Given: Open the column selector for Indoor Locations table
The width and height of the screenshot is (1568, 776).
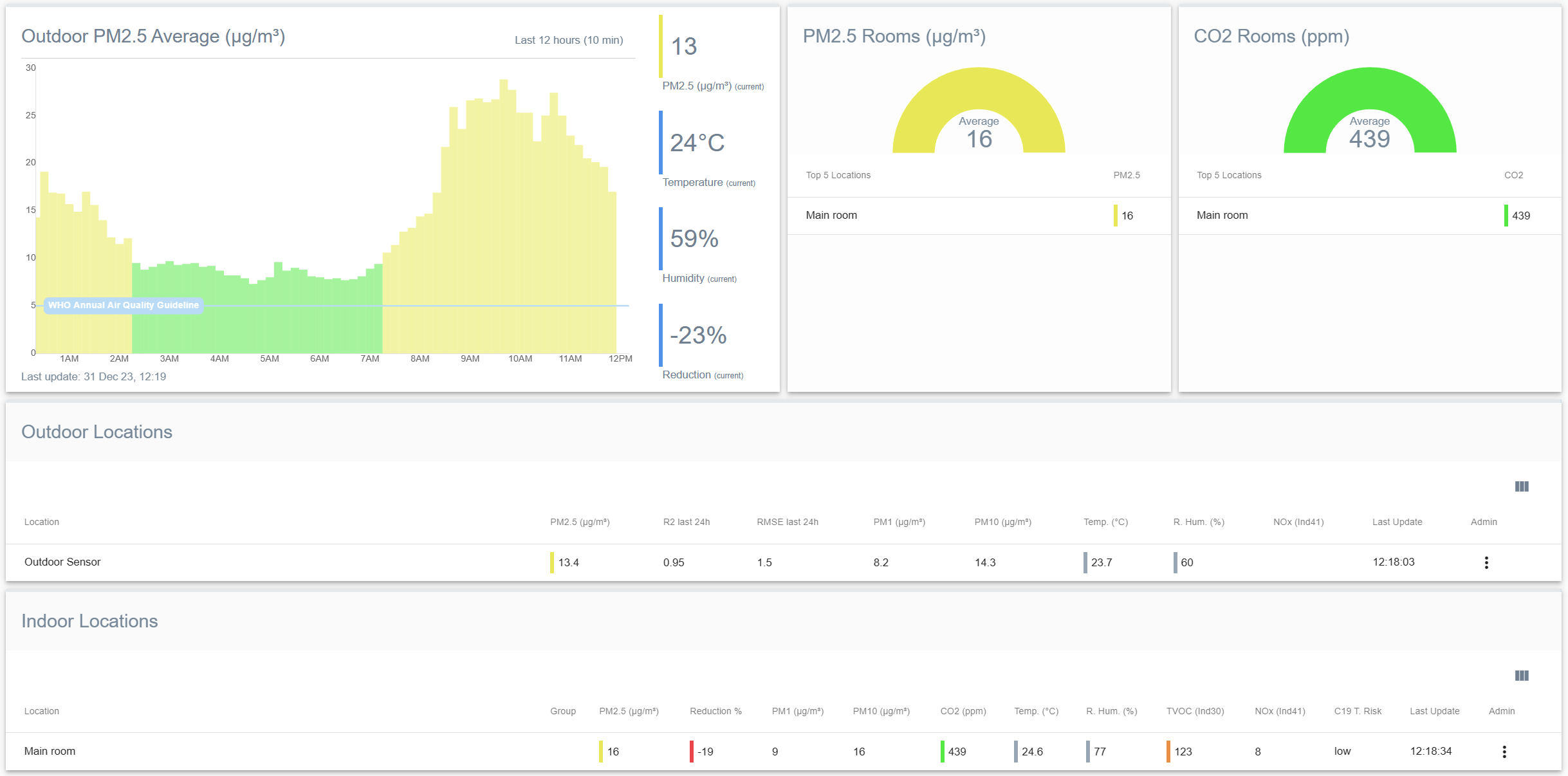Looking at the screenshot, I should pyautogui.click(x=1522, y=676).
